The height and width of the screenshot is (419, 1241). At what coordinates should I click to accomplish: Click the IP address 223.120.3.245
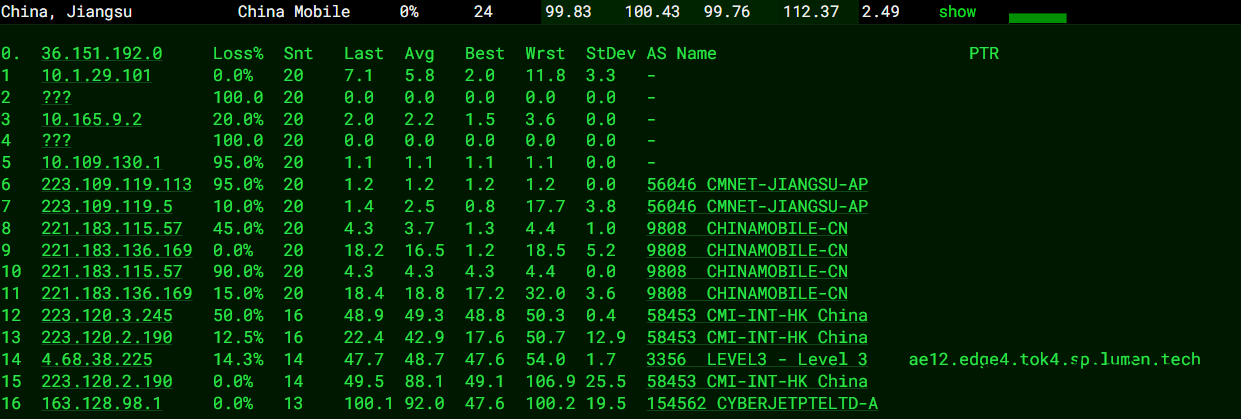(107, 316)
